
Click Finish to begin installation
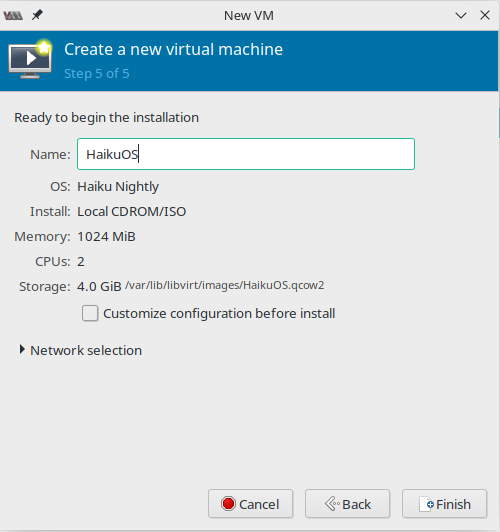[x=444, y=504]
